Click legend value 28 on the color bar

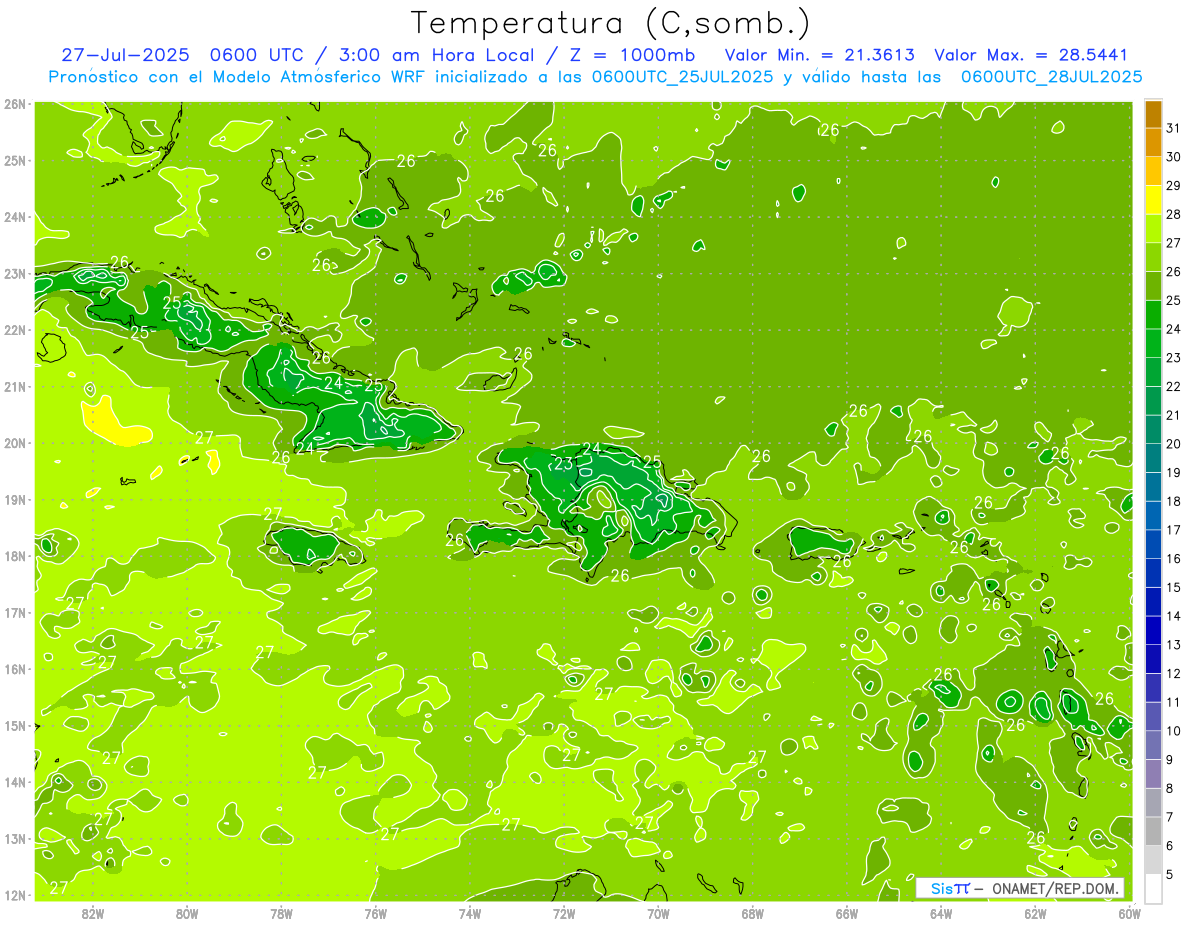1174,214
